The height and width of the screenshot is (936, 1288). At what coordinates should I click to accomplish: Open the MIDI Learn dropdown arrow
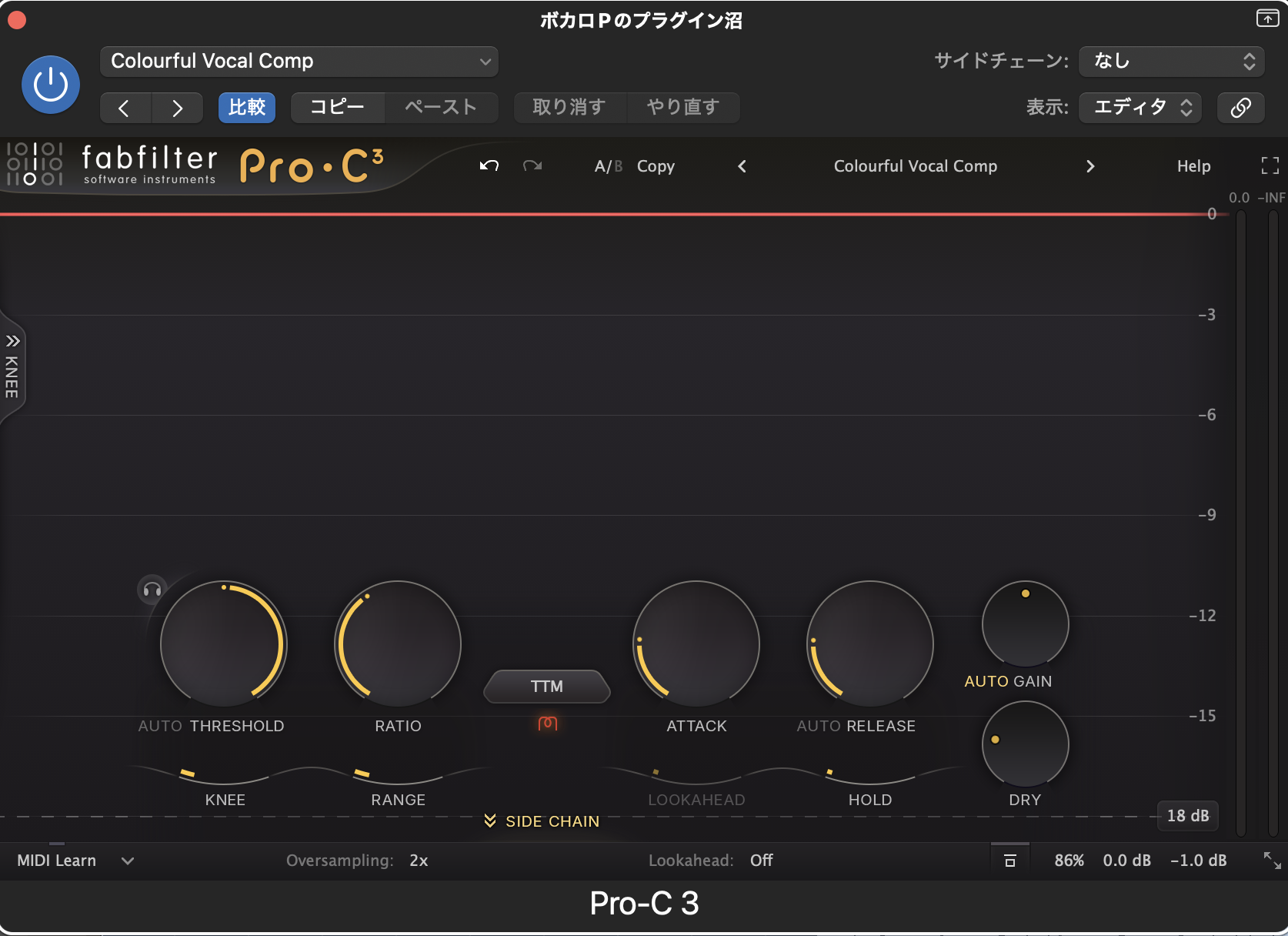click(128, 861)
